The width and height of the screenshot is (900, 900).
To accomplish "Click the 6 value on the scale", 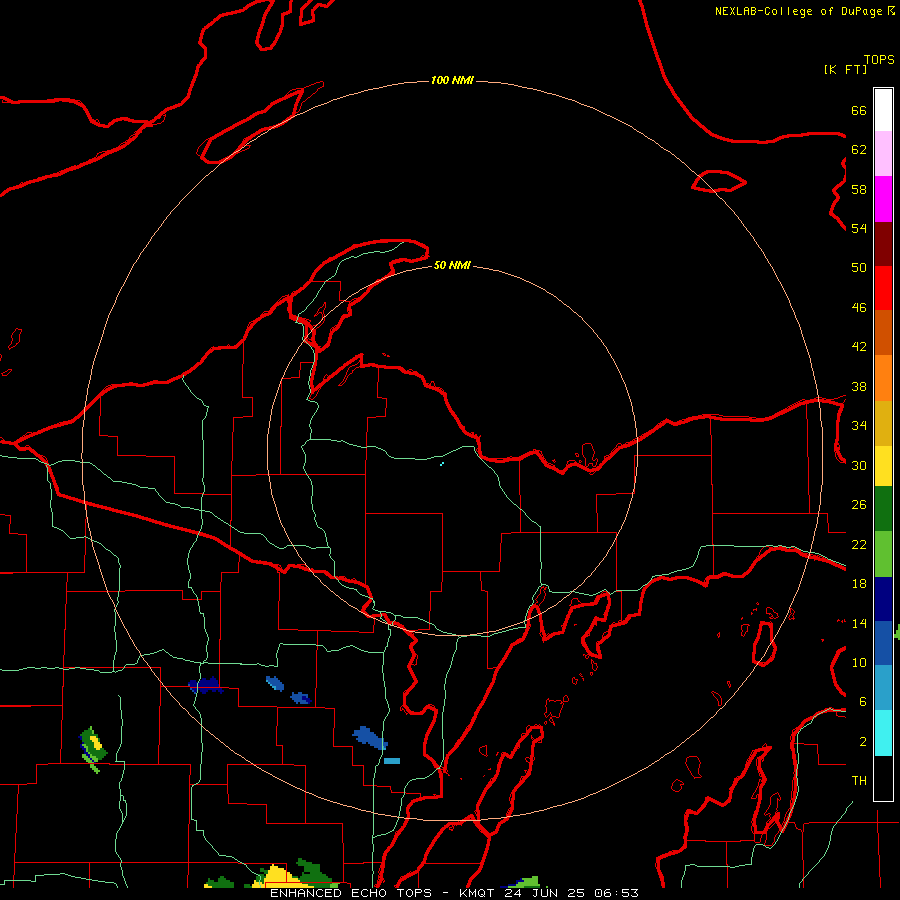I will pyautogui.click(x=862, y=702).
